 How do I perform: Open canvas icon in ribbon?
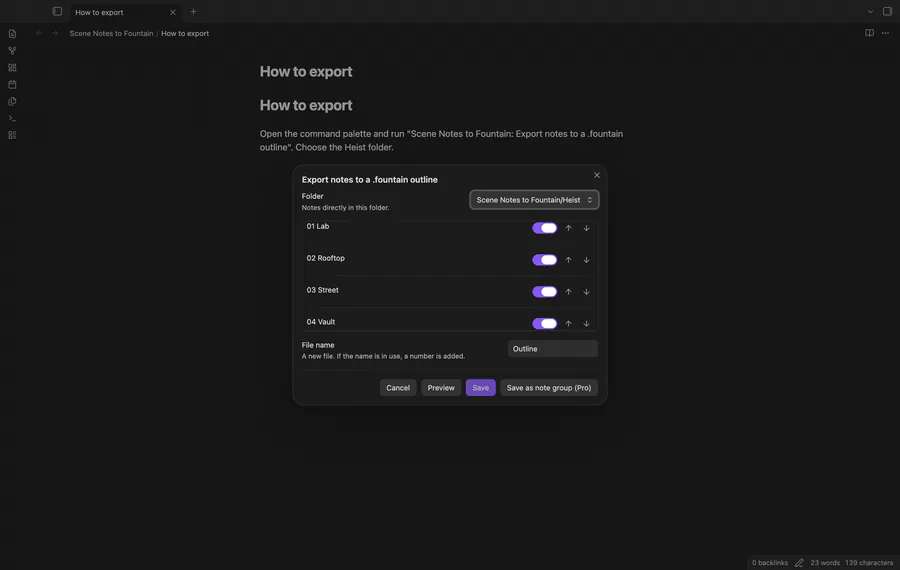pyautogui.click(x=12, y=67)
